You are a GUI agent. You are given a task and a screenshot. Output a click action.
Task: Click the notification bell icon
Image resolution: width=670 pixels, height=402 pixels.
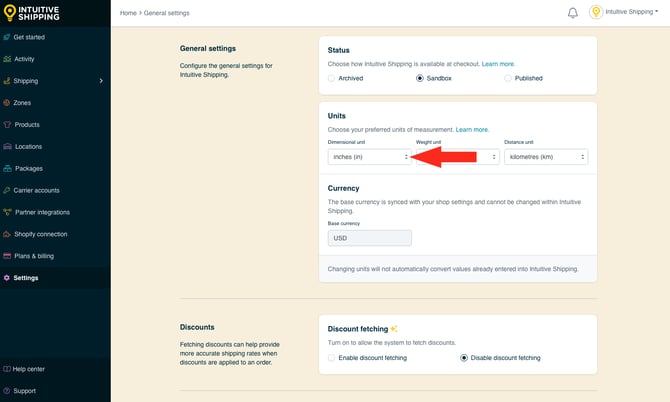(x=573, y=13)
